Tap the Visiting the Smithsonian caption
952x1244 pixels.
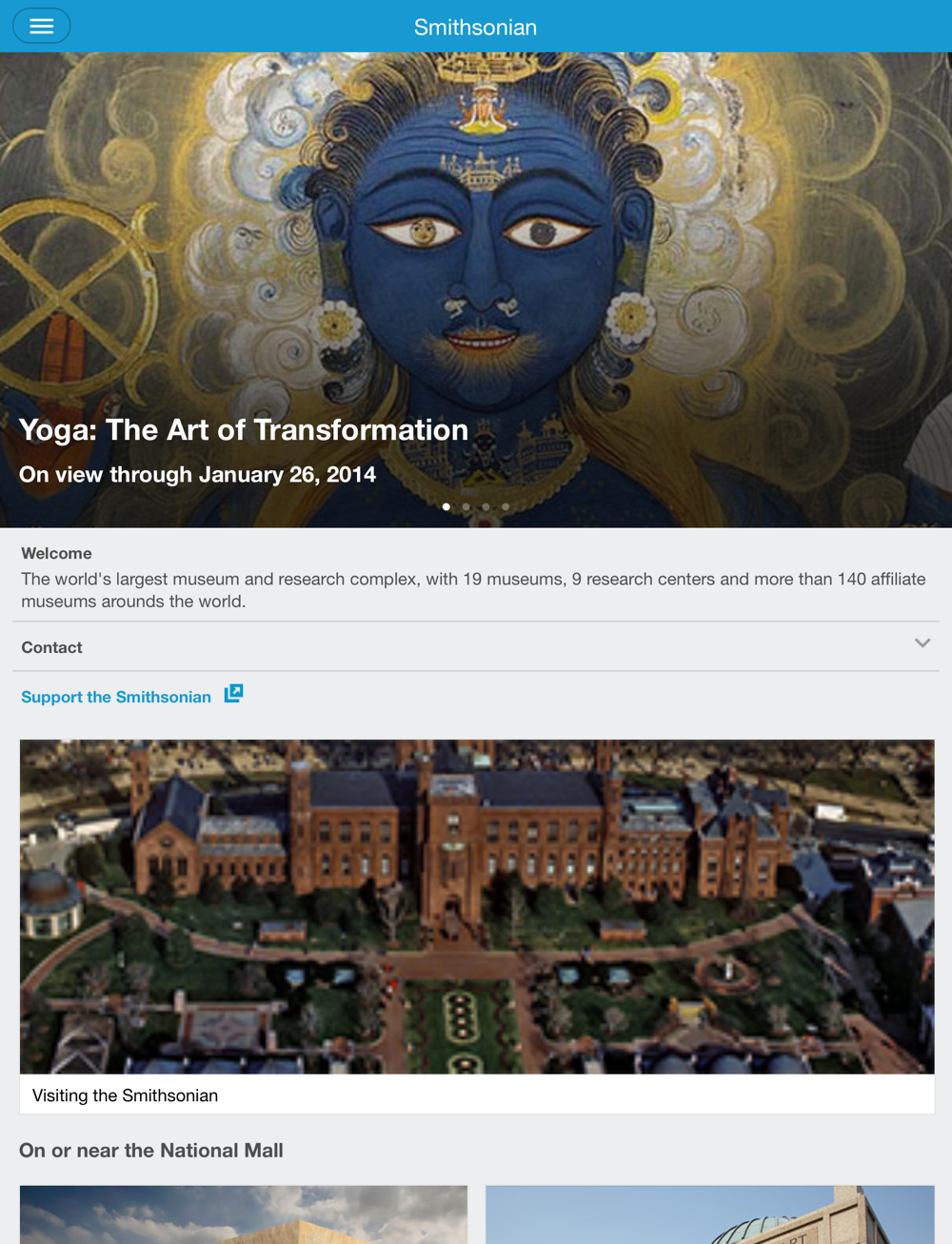(125, 1096)
